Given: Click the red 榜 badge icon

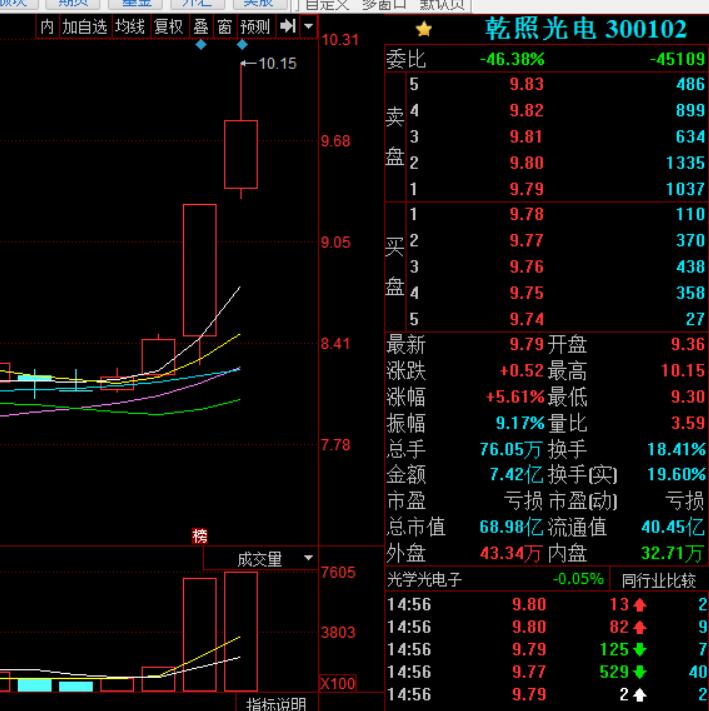Looking at the screenshot, I should (199, 537).
